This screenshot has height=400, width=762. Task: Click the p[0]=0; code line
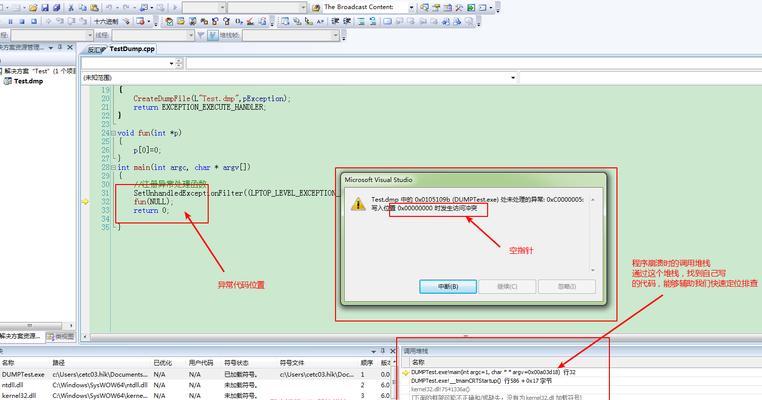[147, 150]
